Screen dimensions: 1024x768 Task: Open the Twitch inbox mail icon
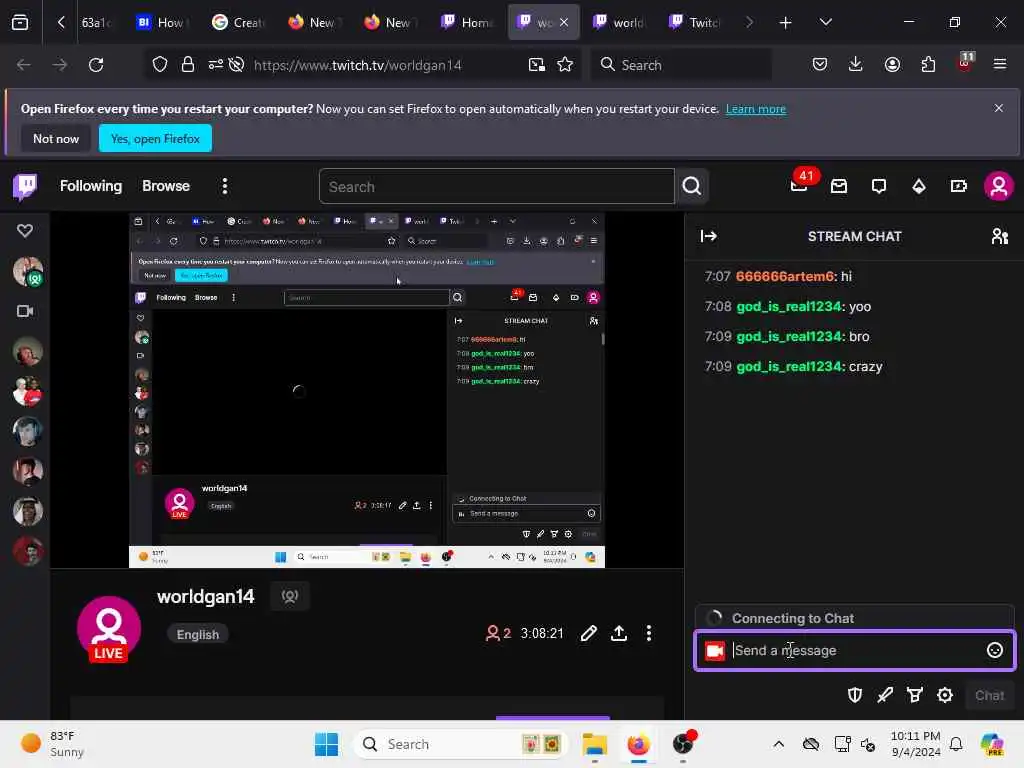tap(839, 187)
